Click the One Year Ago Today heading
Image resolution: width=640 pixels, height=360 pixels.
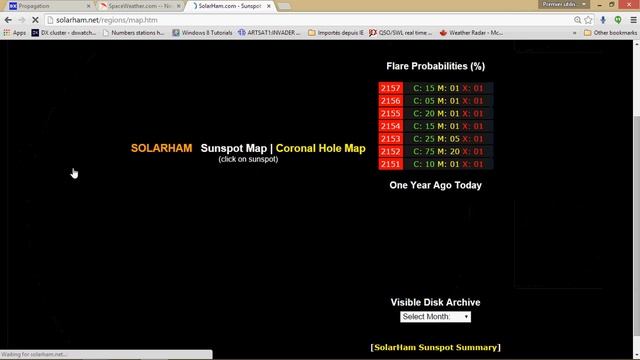coord(436,185)
